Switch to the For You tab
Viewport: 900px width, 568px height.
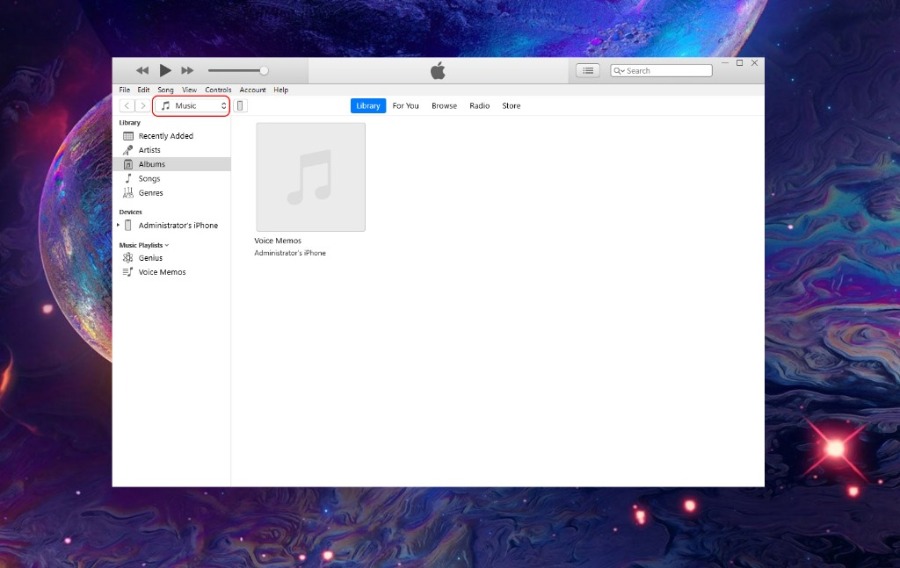tap(406, 106)
